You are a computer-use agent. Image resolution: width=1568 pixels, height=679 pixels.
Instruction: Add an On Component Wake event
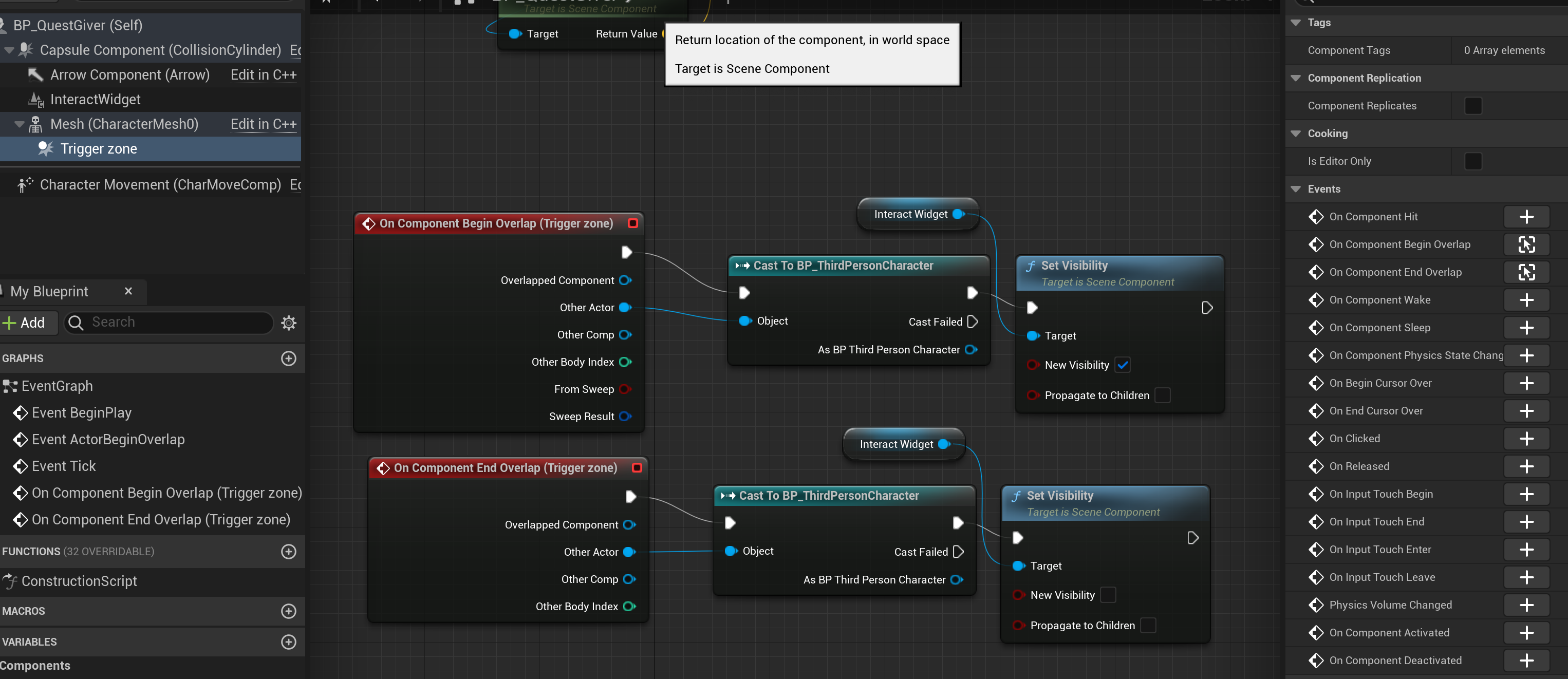(1525, 300)
